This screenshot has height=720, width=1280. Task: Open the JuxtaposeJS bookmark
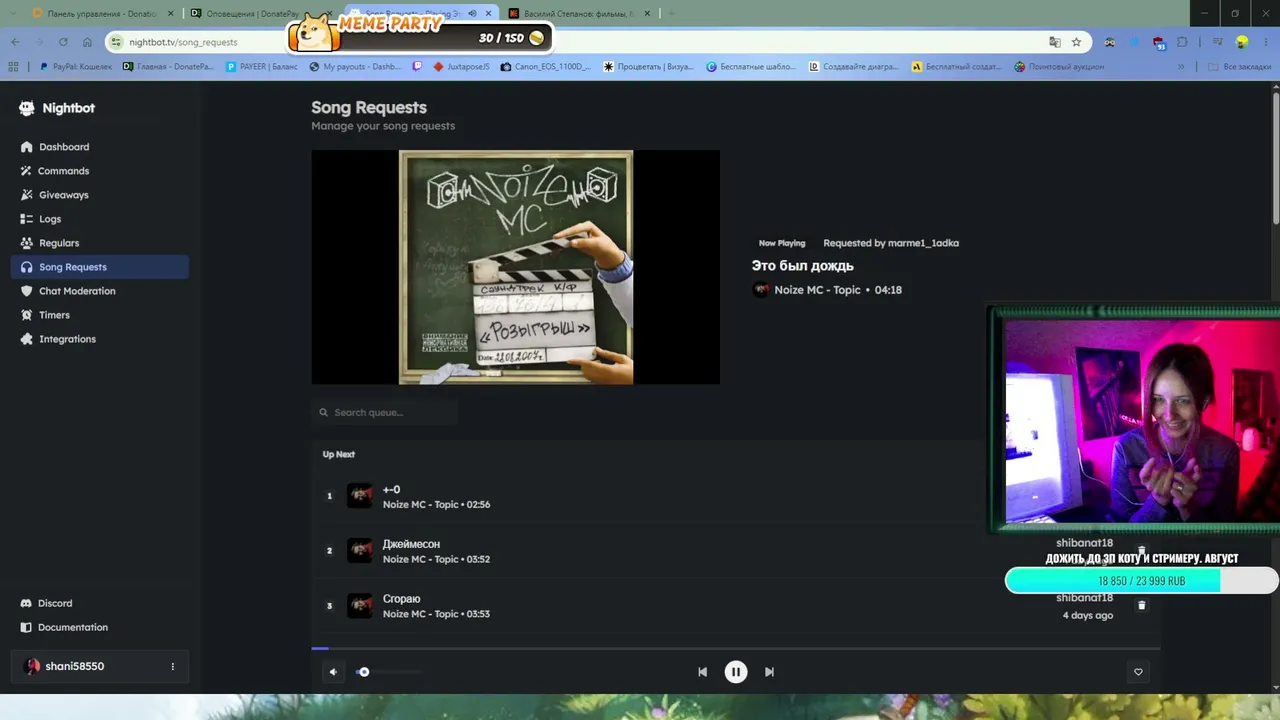(462, 67)
